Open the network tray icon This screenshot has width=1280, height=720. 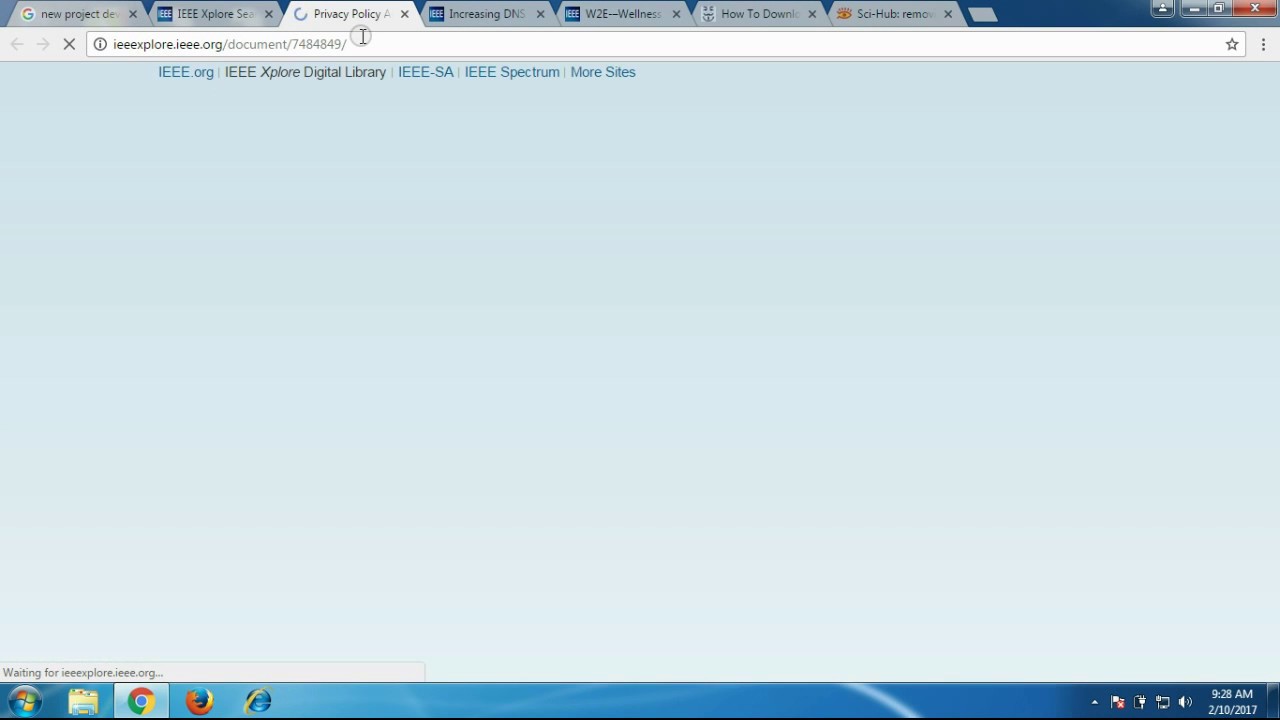click(1163, 702)
